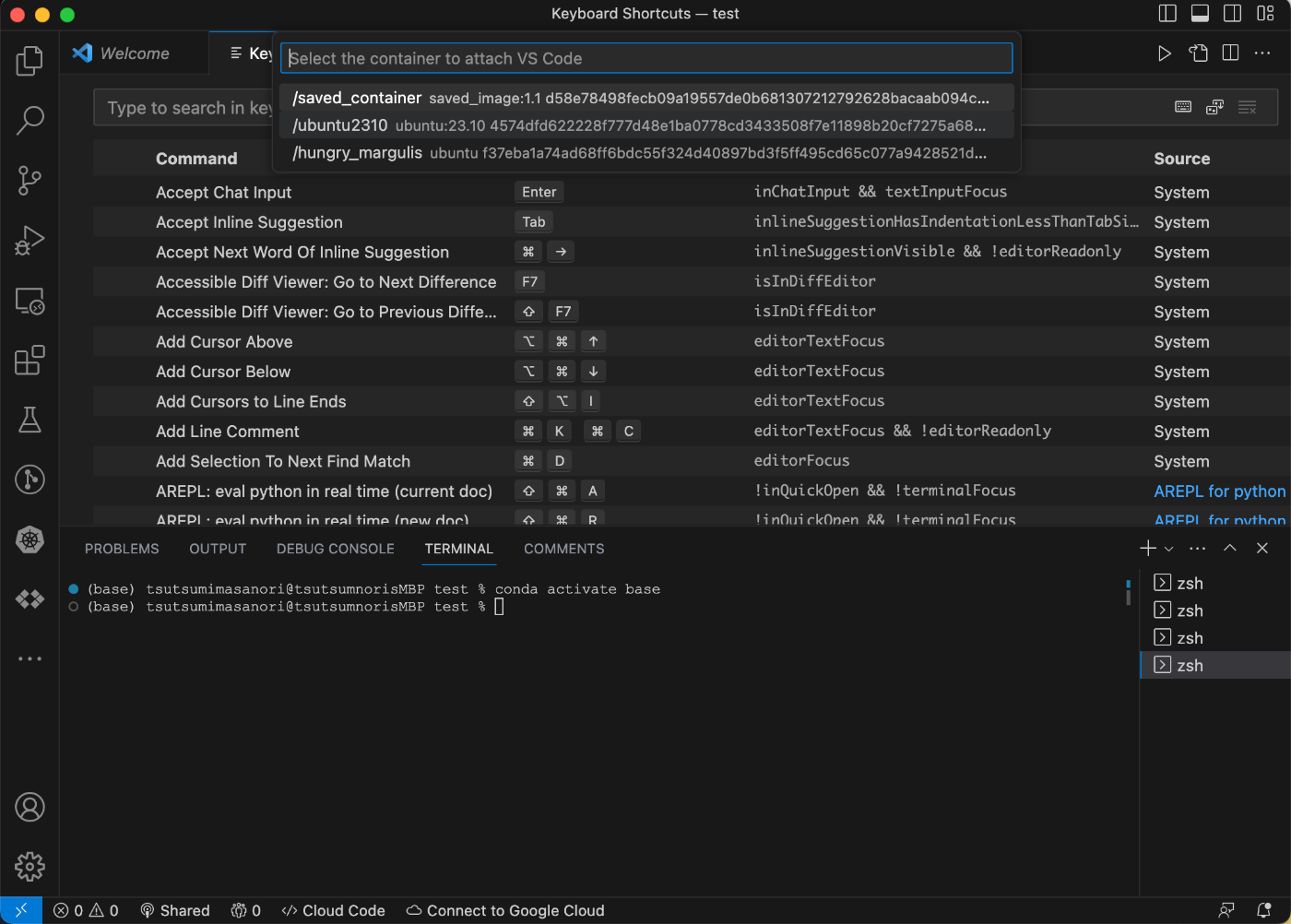Switch to COMMENTS panel tab
This screenshot has width=1291, height=924.
tap(564, 549)
